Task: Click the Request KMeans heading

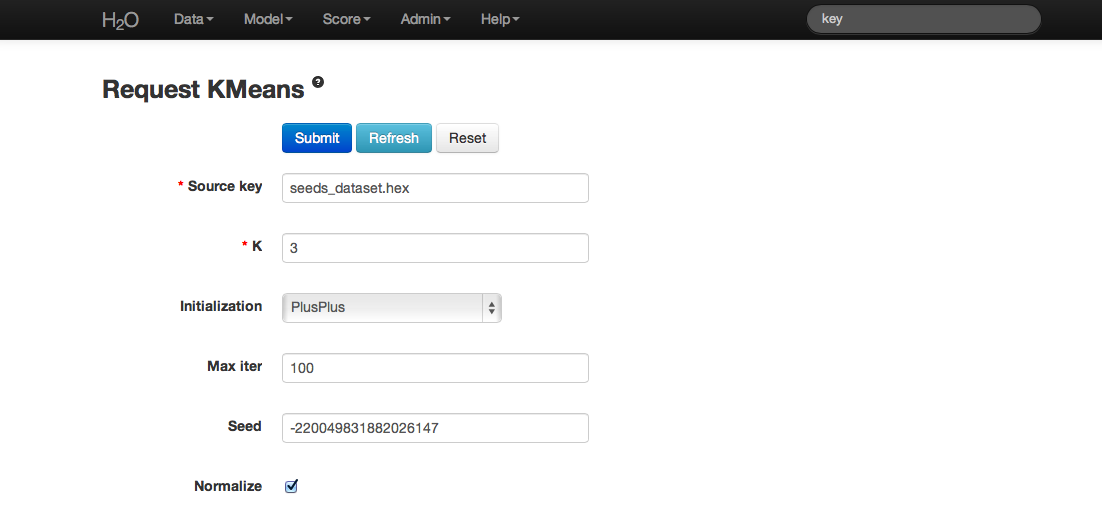Action: pos(203,90)
